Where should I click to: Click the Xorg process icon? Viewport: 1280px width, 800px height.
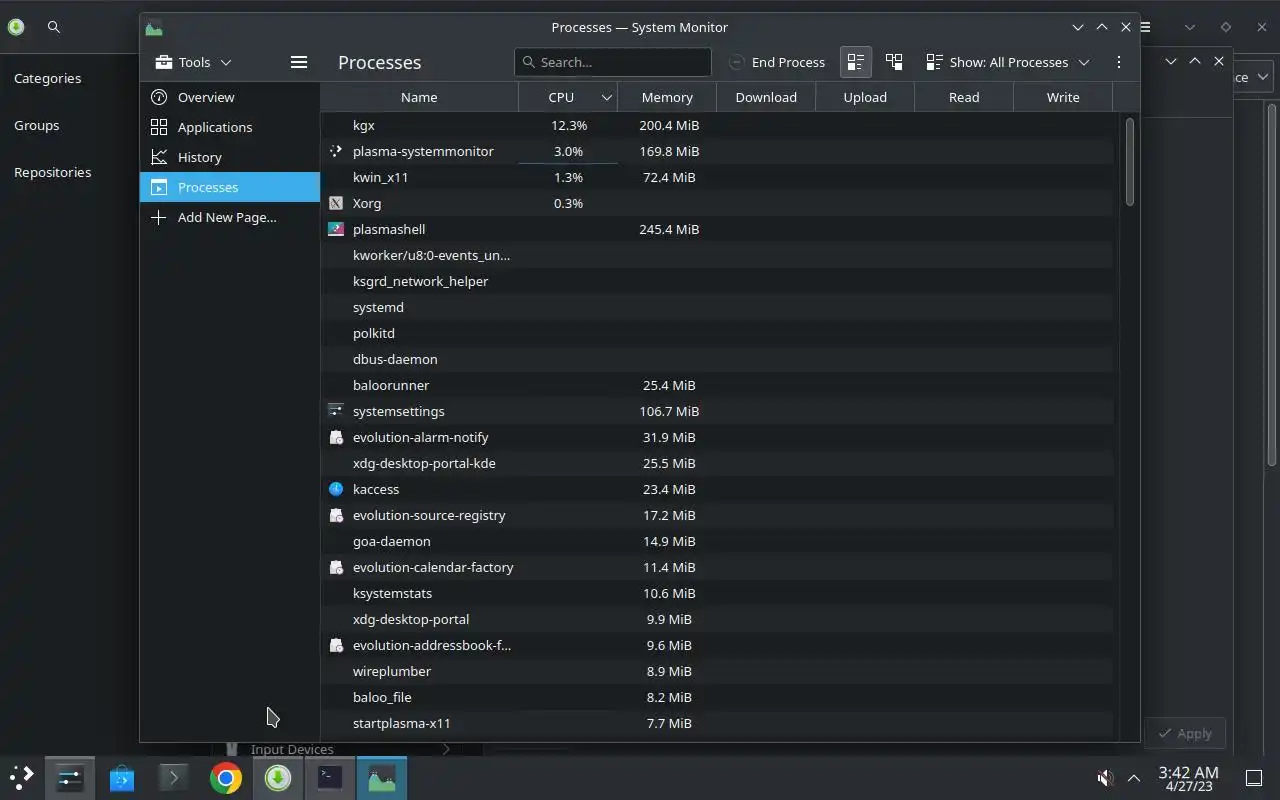click(336, 203)
